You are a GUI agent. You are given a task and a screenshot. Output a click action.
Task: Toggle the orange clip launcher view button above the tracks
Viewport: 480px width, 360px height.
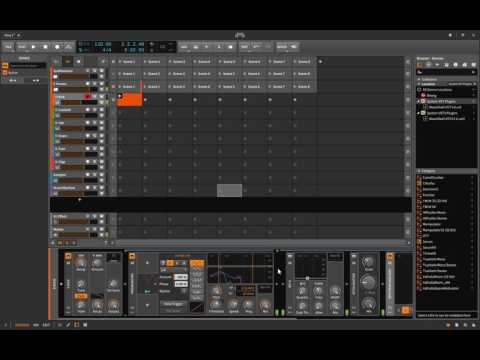pyautogui.click(x=68, y=62)
